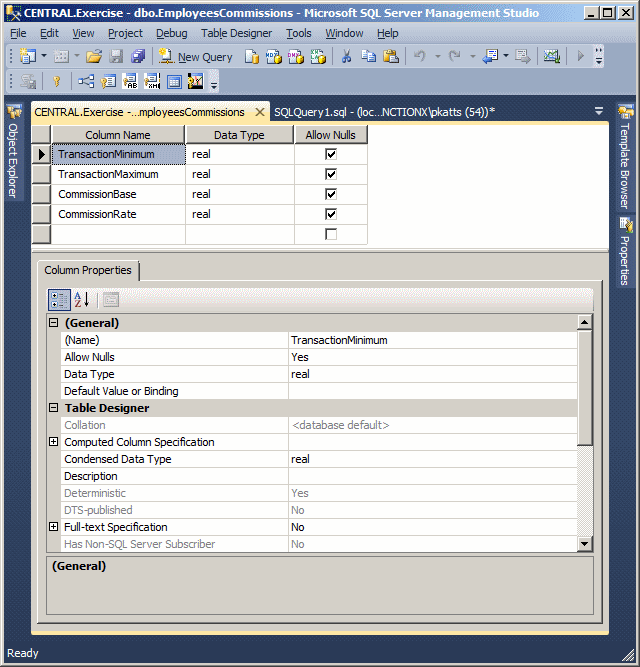640x667 pixels.
Task: Click the New Project toolbar icon
Action: coord(28,56)
